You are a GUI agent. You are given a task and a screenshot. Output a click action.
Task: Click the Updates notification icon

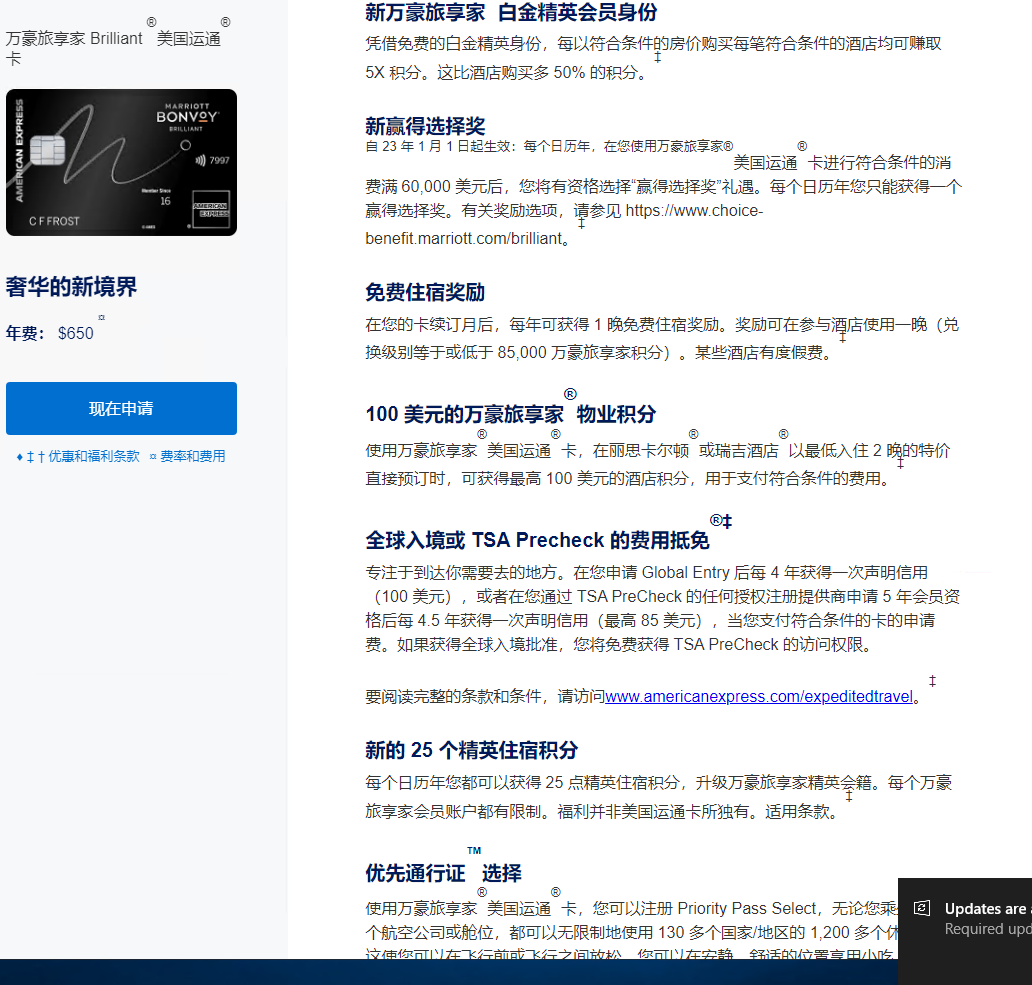pyautogui.click(x=922, y=909)
